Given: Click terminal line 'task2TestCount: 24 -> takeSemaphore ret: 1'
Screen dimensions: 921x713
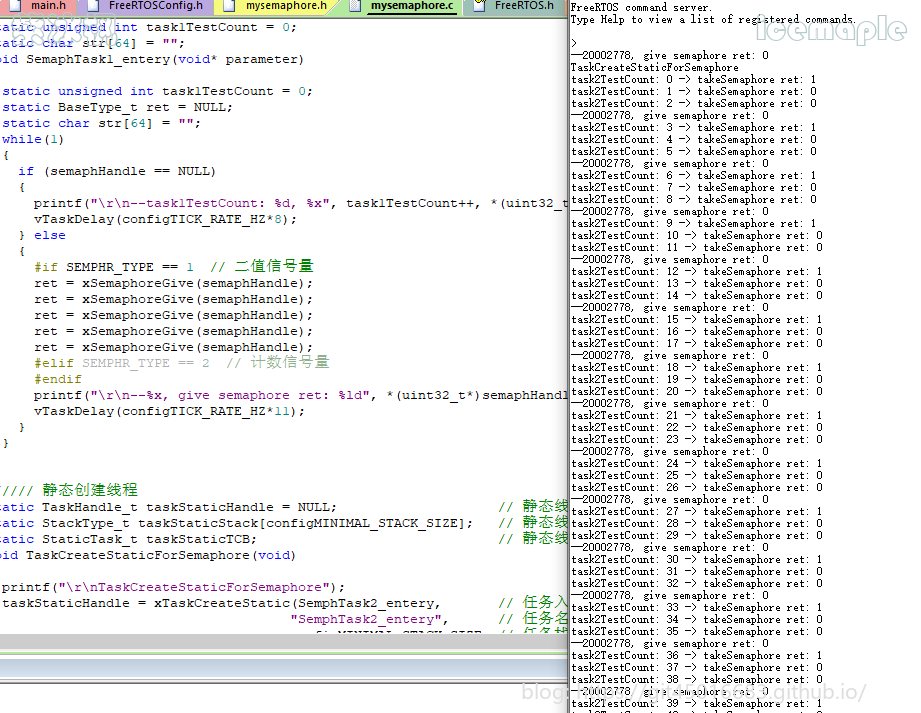Looking at the screenshot, I should click(697, 464).
